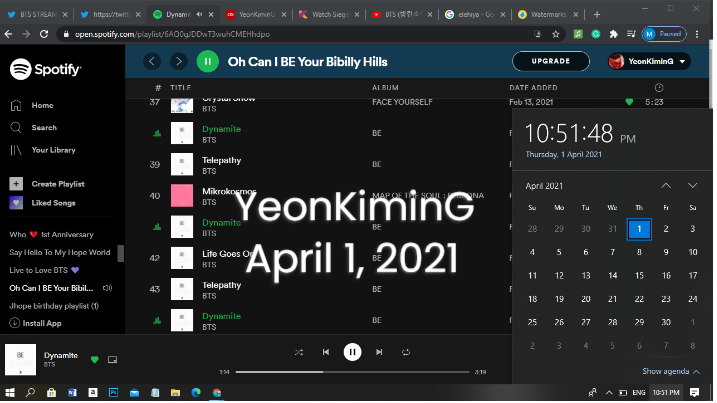Unlike Dynamite with the green heart in player bar
Screen dimensions: 717x403
click(x=95, y=361)
